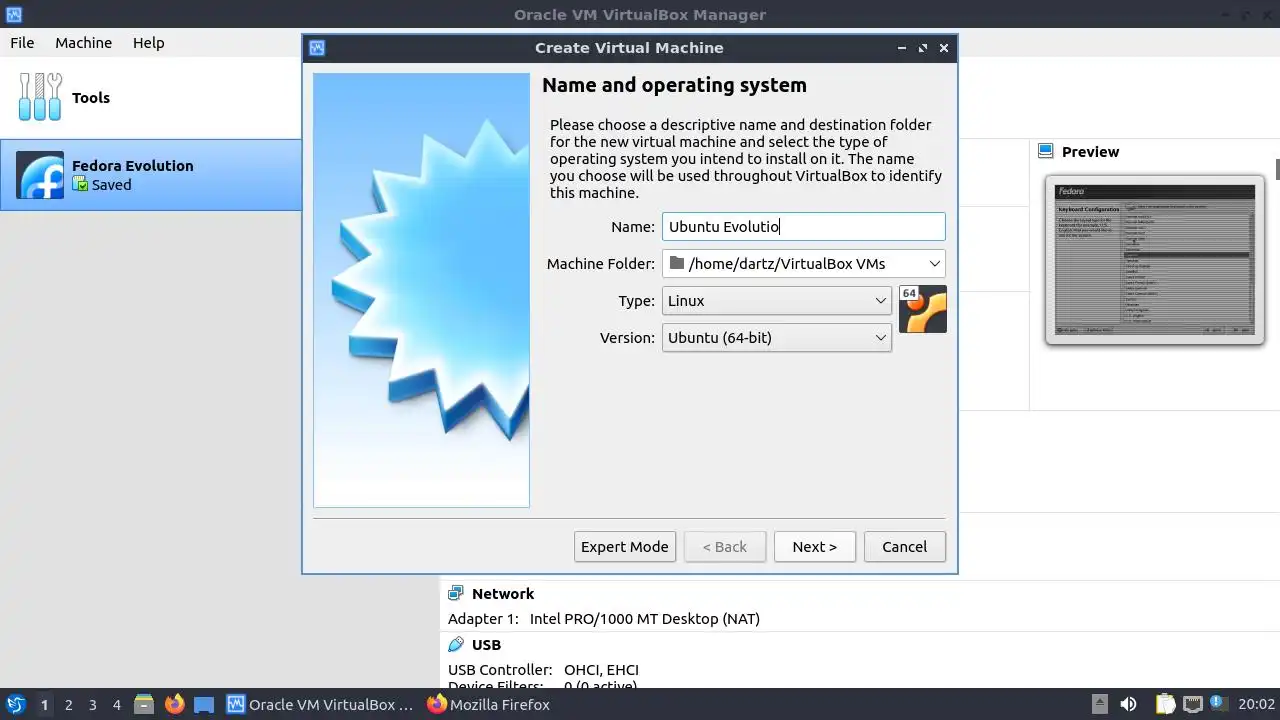
Task: Close the Create Virtual Machine dialog
Action: [x=943, y=47]
